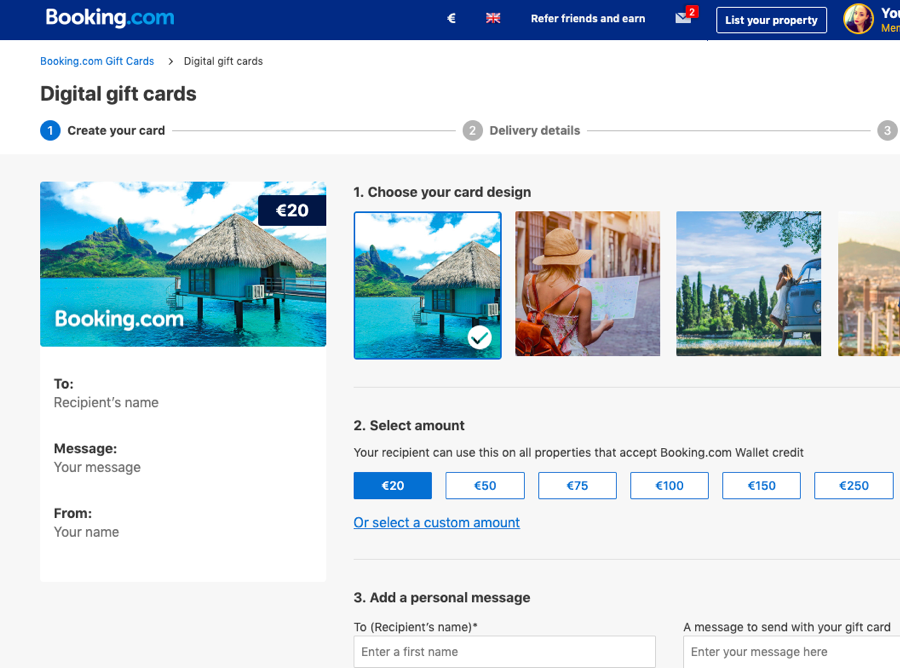Select the €50 amount

485,486
